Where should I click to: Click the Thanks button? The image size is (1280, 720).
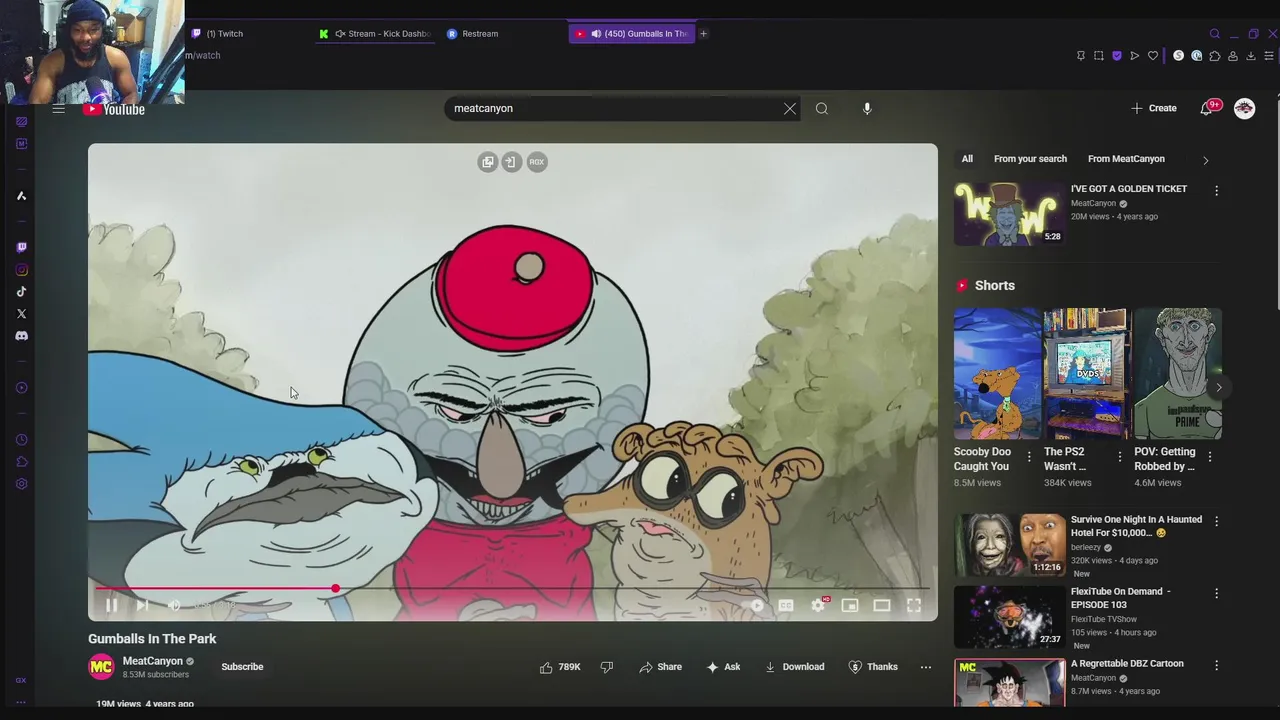[x=873, y=667]
